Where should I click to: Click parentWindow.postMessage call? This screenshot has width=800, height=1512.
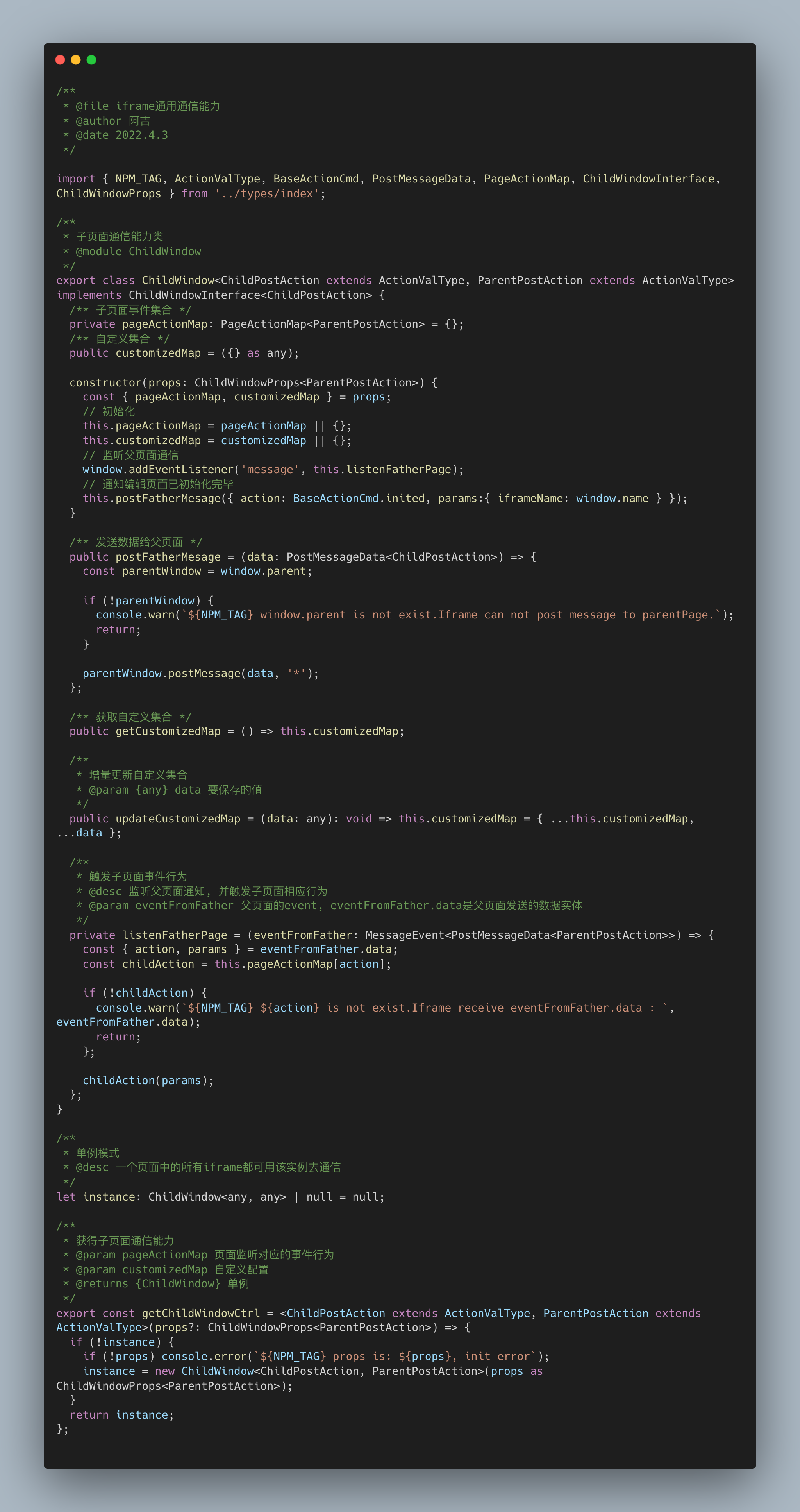161,673
